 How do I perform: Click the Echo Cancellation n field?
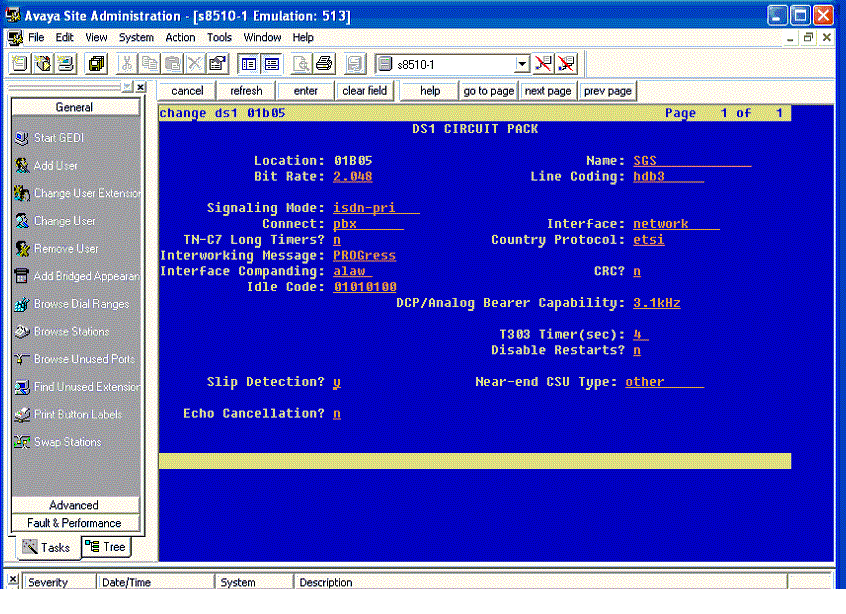(337, 414)
